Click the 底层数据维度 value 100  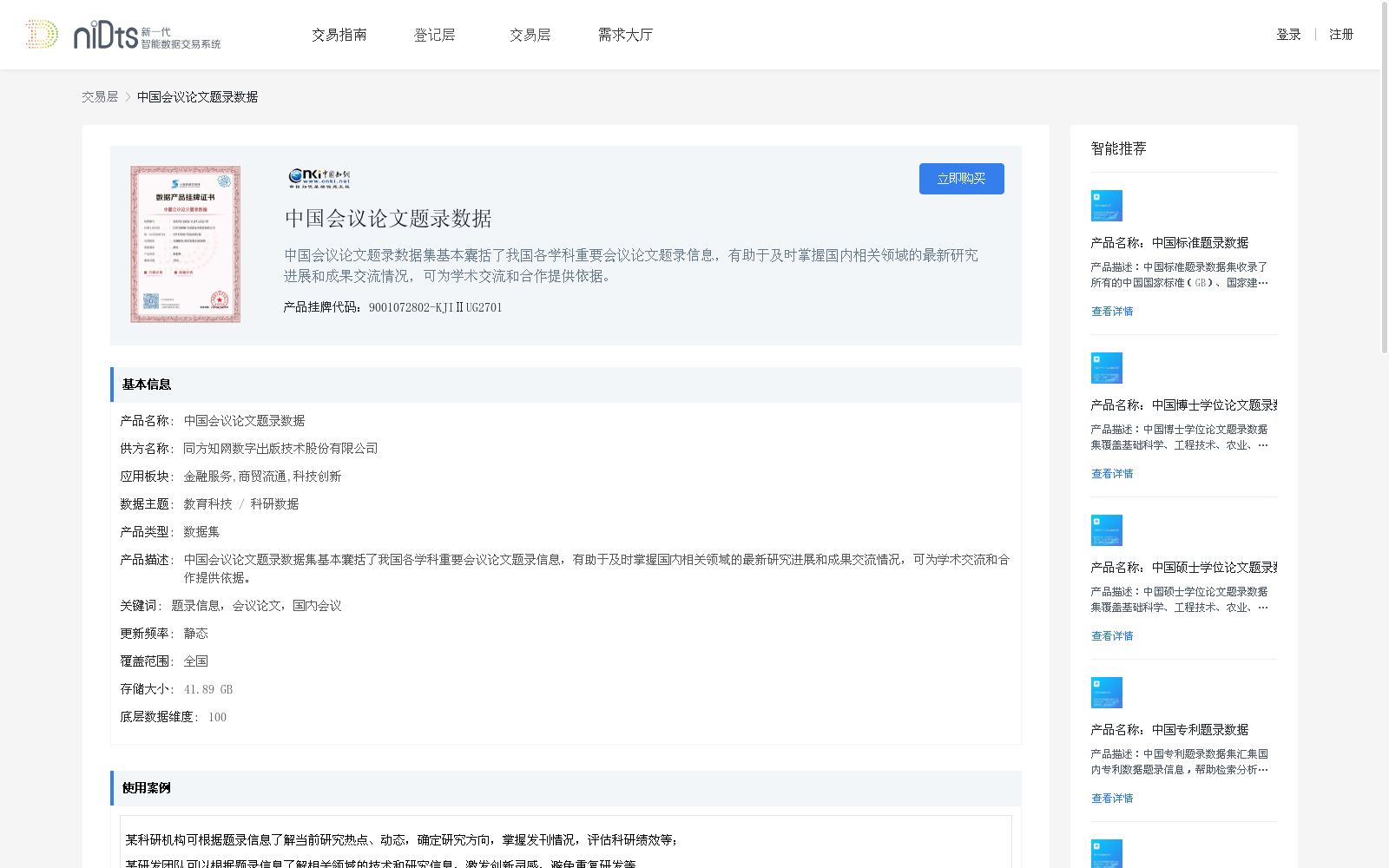tap(217, 717)
